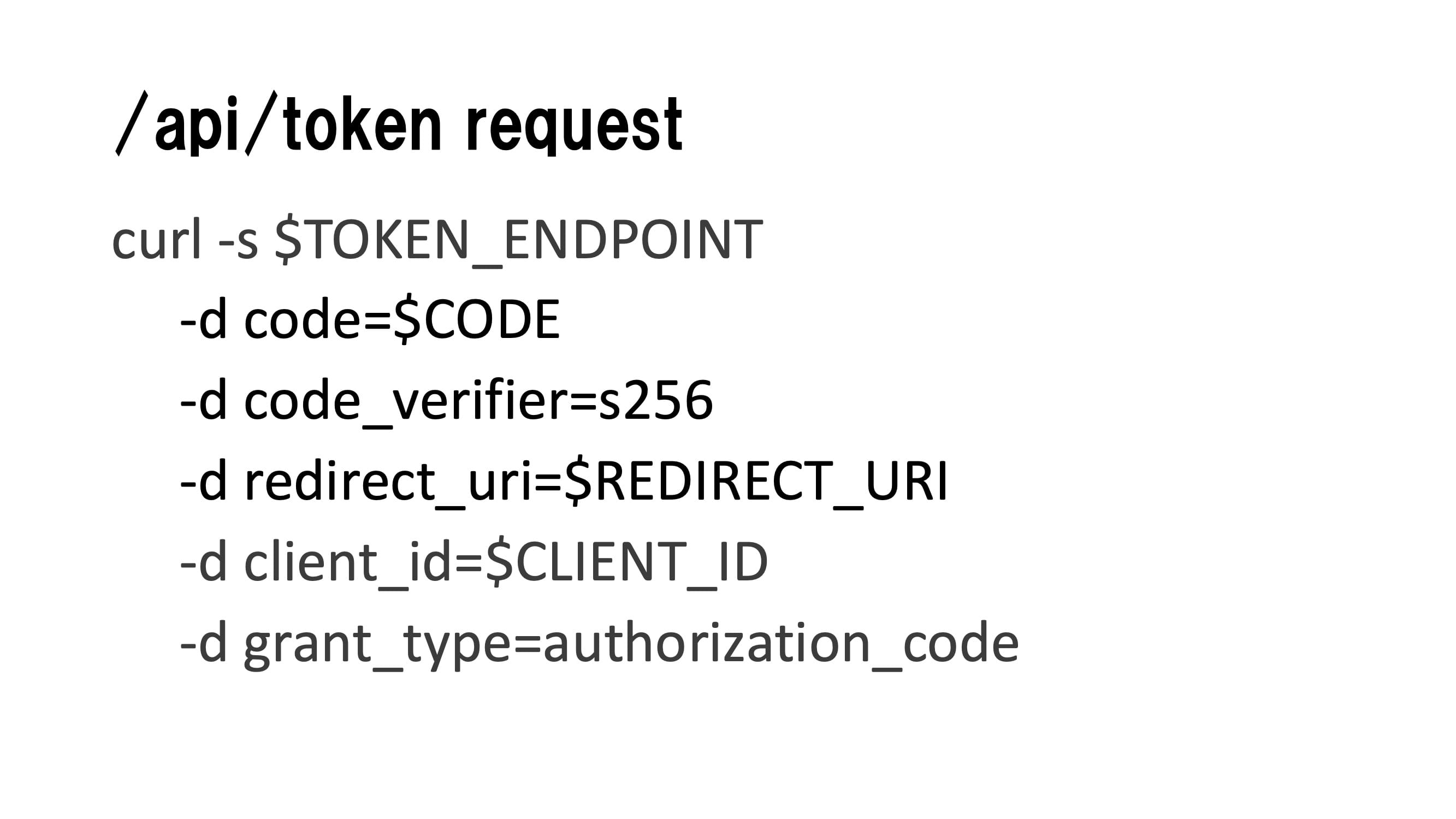Viewport: 1456px width, 819px height.
Task: Click the word 'curl'
Action: [x=157, y=240]
